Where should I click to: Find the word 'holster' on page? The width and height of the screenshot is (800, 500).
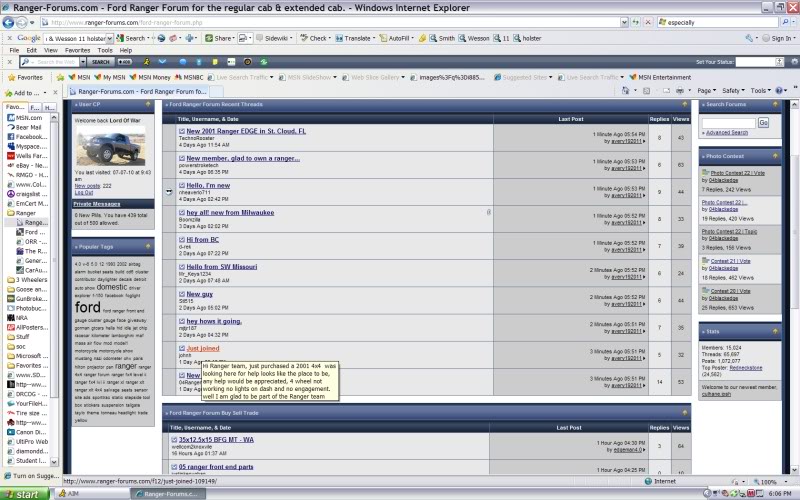coord(528,38)
